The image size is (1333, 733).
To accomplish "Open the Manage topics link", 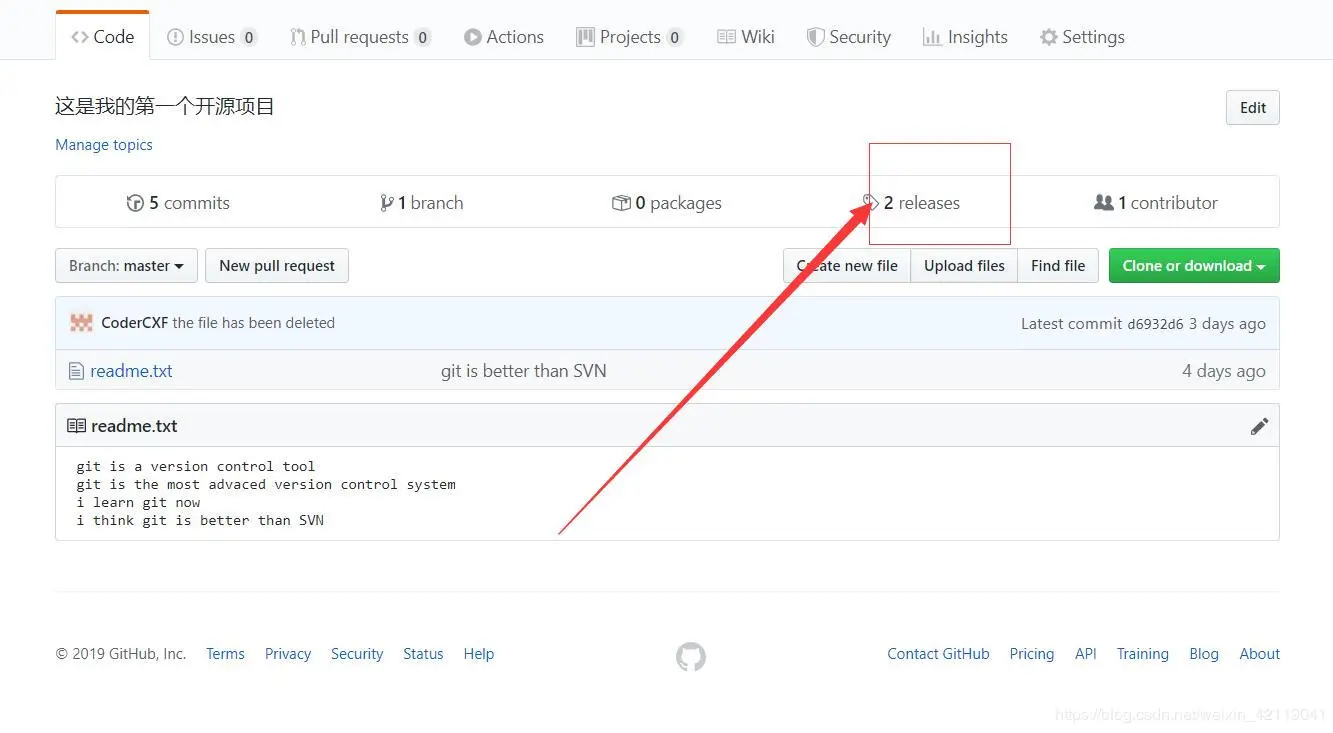I will coord(104,145).
